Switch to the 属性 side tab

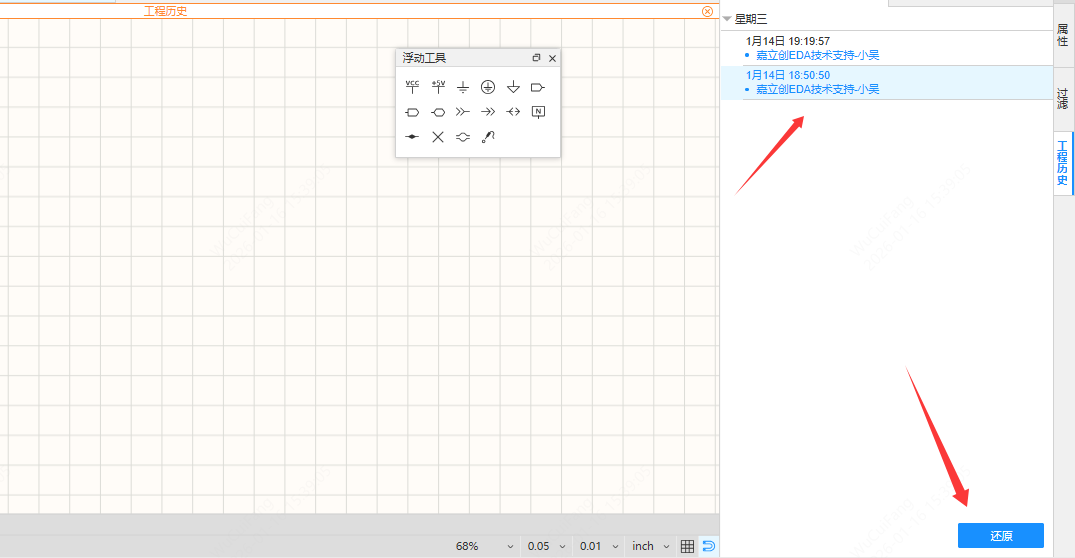(1063, 35)
